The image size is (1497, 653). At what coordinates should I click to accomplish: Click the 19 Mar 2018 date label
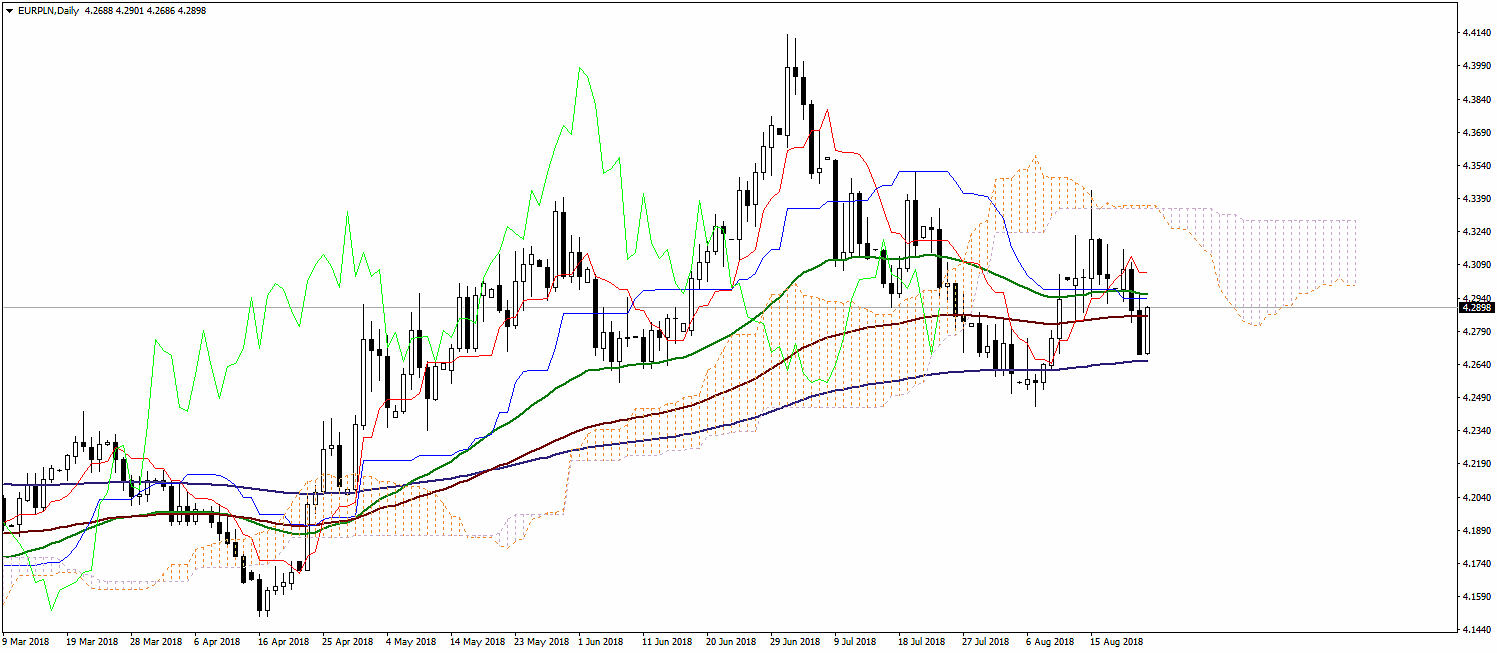[x=92, y=641]
